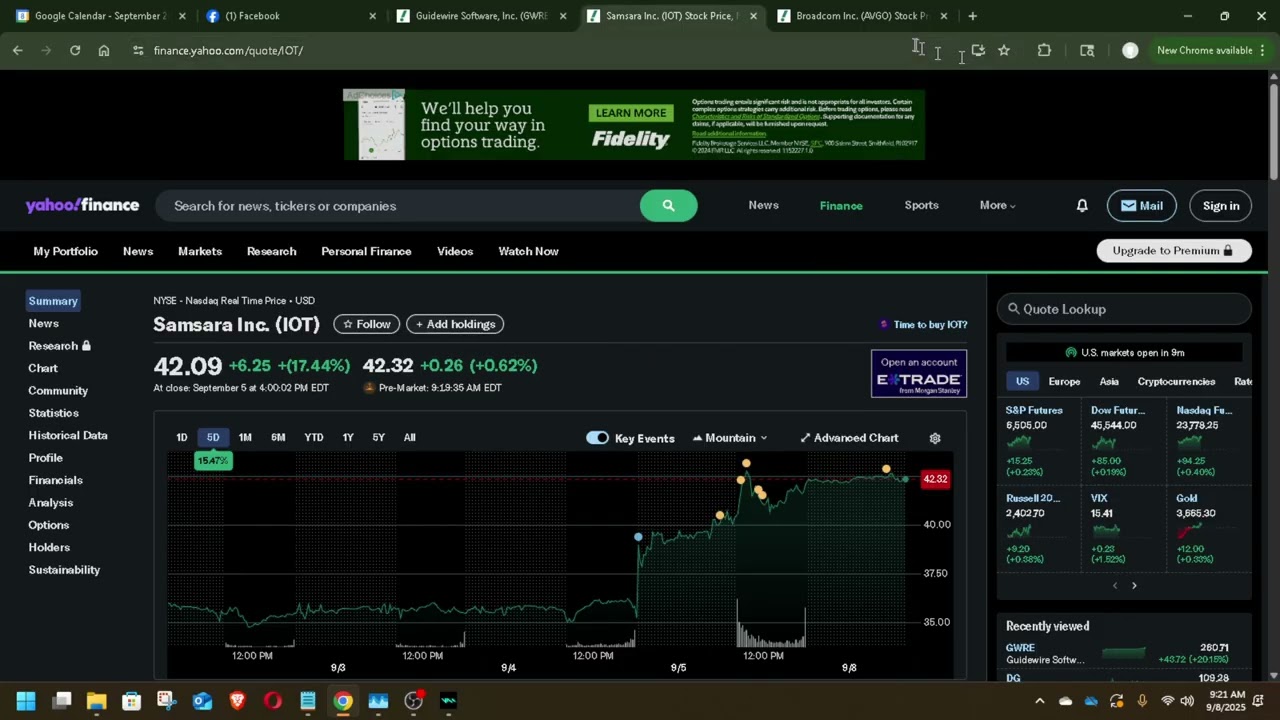This screenshot has height=720, width=1280.
Task: Open Outlook from the taskbar
Action: pos(202,701)
